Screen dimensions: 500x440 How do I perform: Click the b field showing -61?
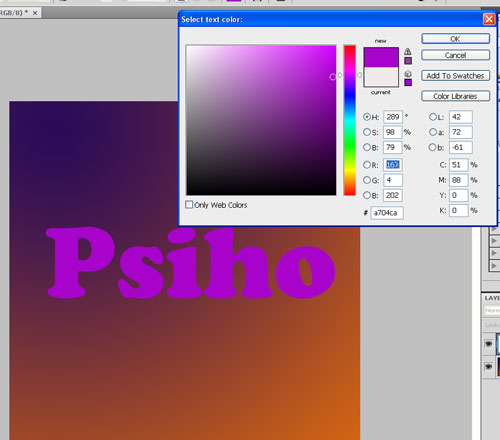pyautogui.click(x=461, y=147)
